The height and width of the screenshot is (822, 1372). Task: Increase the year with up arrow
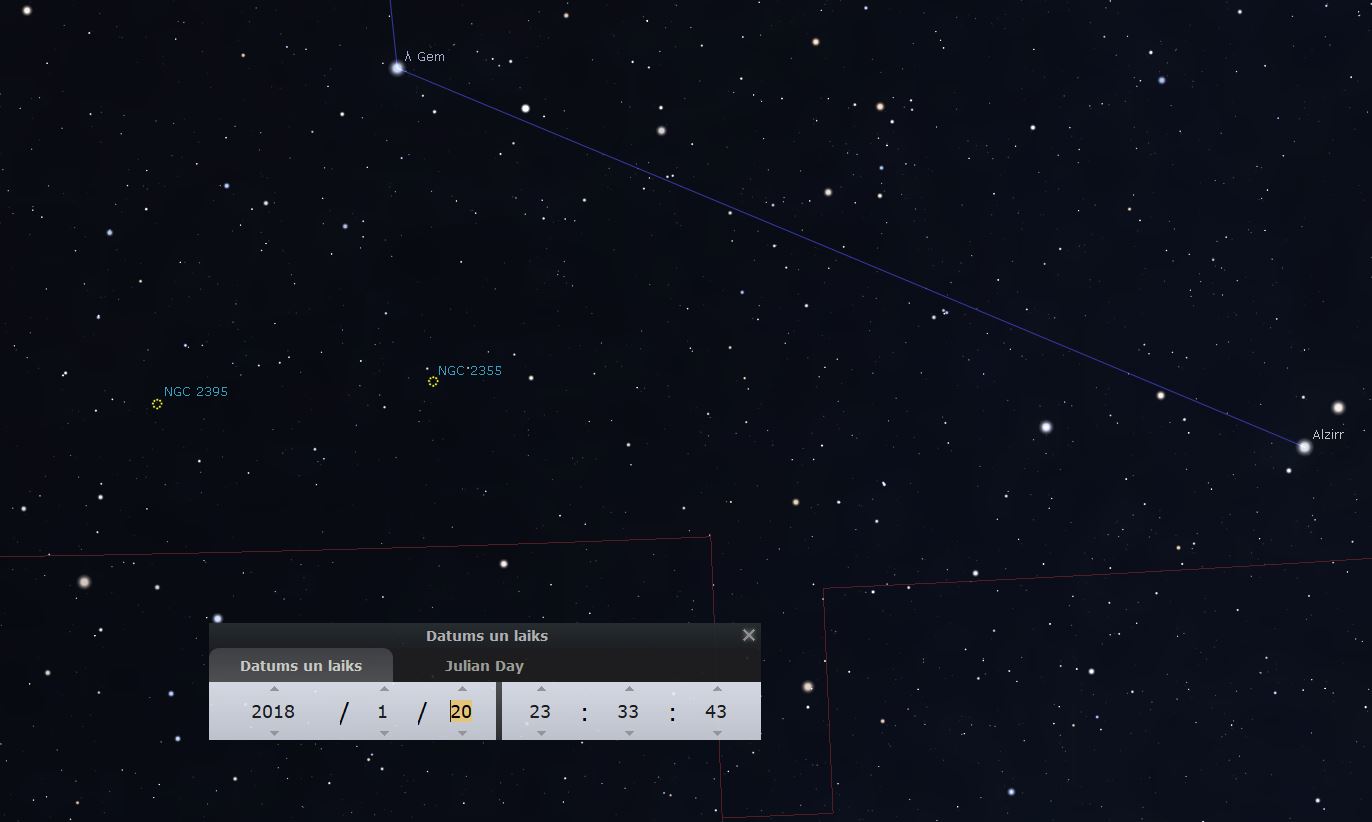tap(274, 689)
